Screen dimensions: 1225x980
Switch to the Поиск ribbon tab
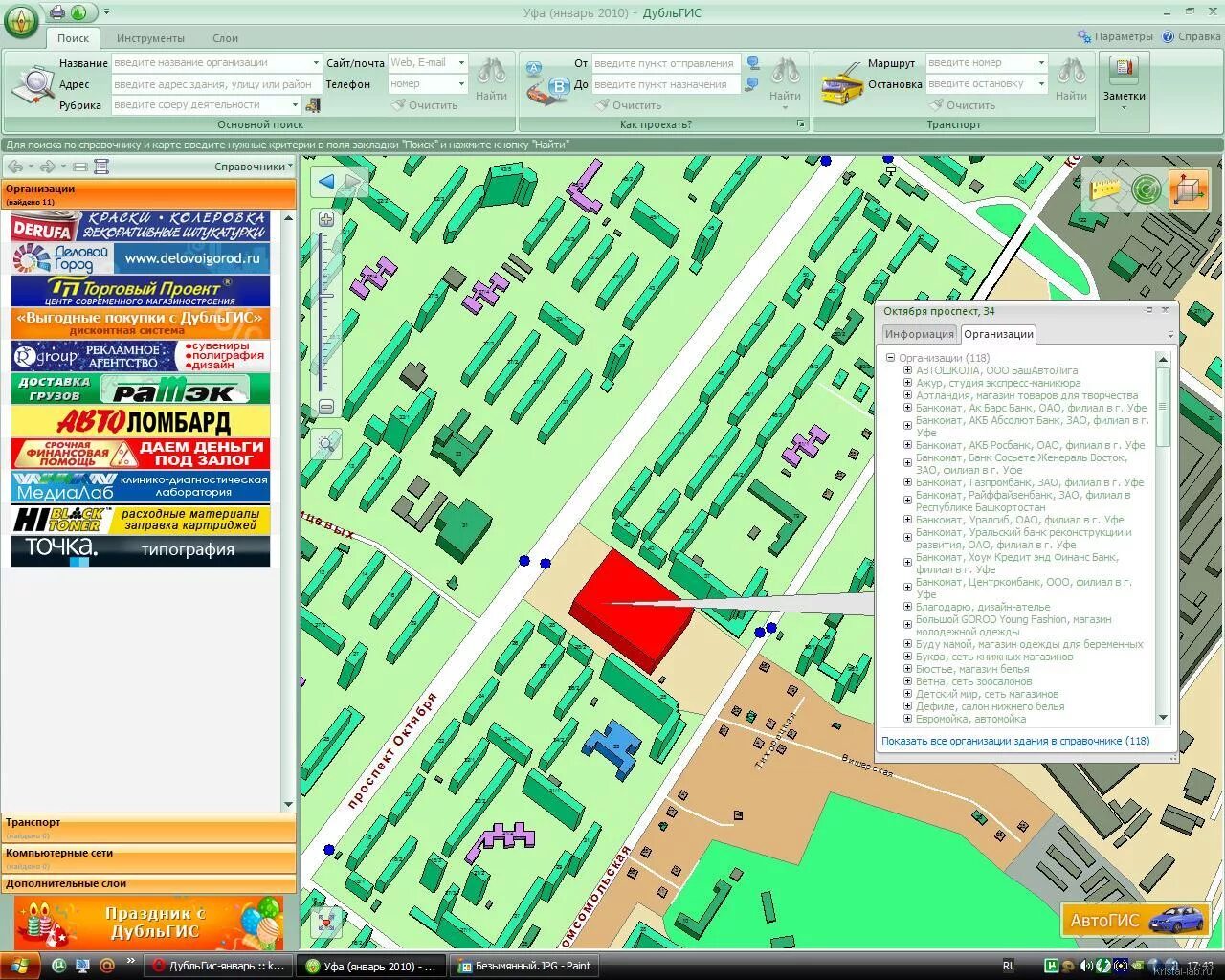(73, 38)
